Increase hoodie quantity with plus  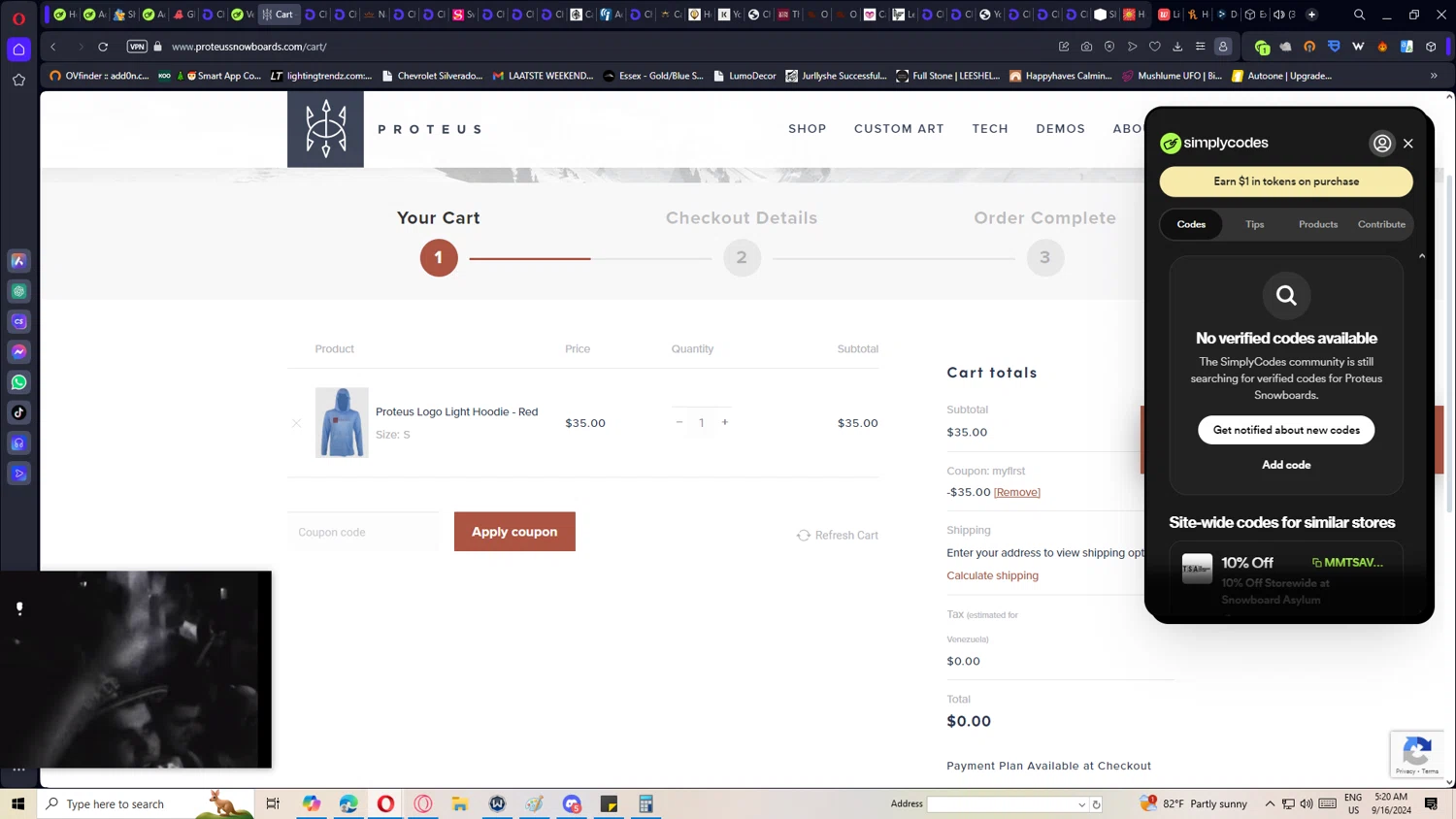click(725, 422)
